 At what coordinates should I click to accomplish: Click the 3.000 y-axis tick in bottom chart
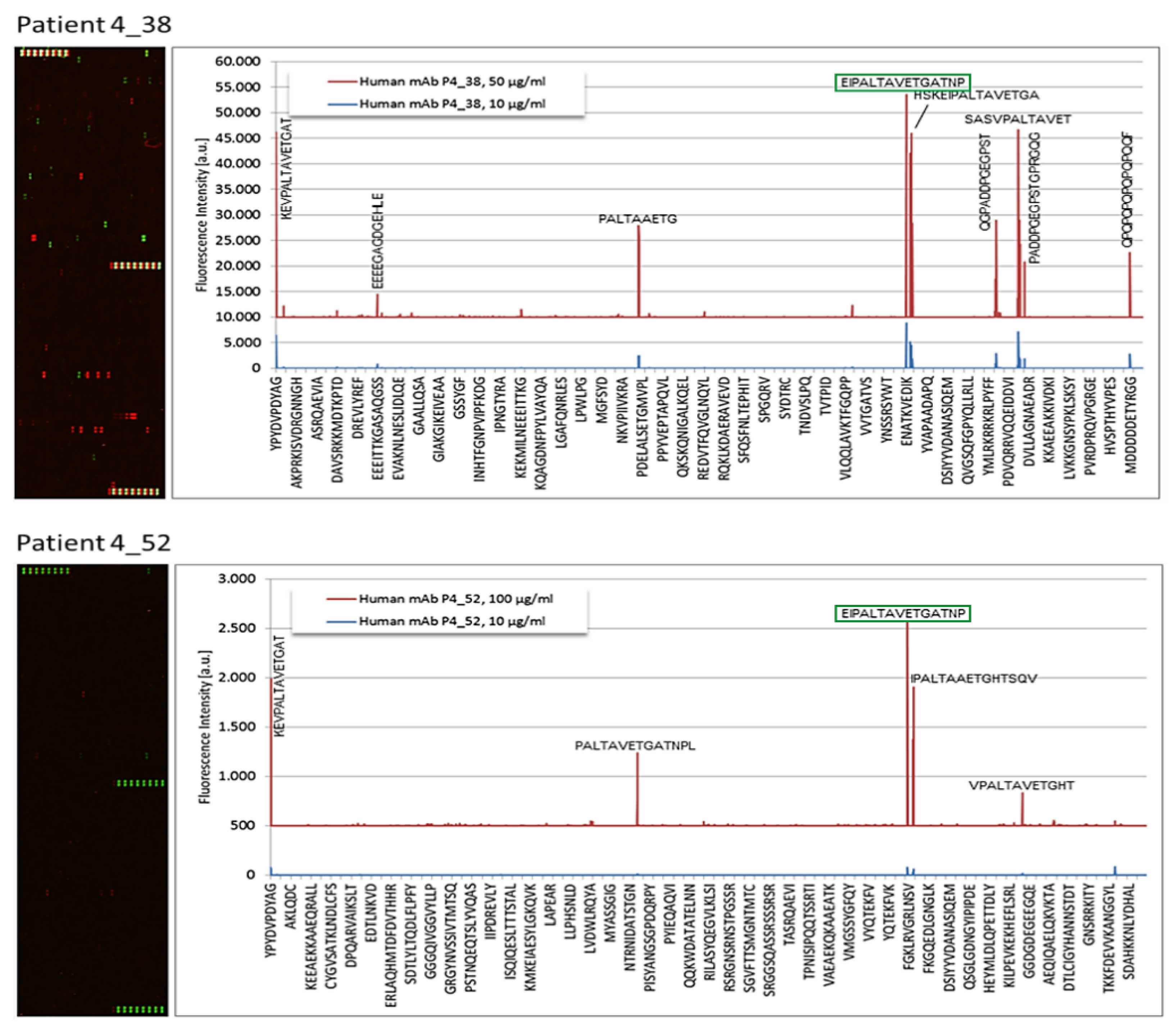pos(237,579)
